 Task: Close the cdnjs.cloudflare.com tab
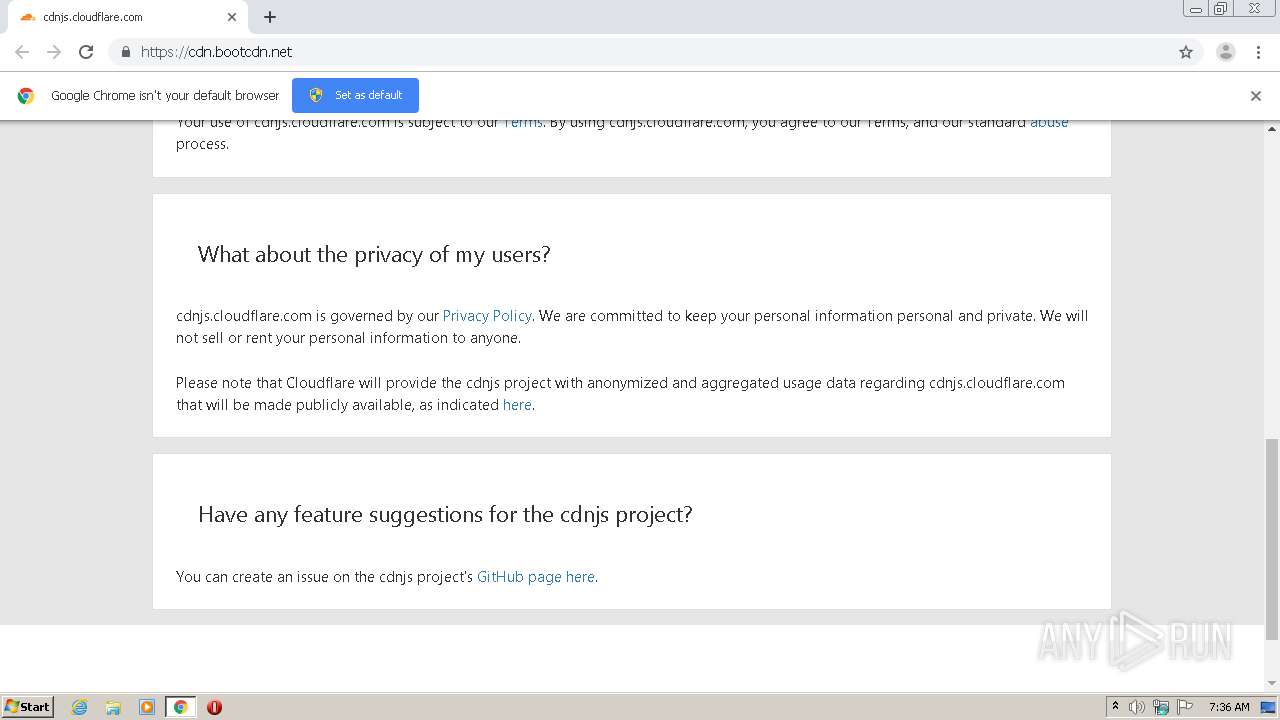point(232,17)
